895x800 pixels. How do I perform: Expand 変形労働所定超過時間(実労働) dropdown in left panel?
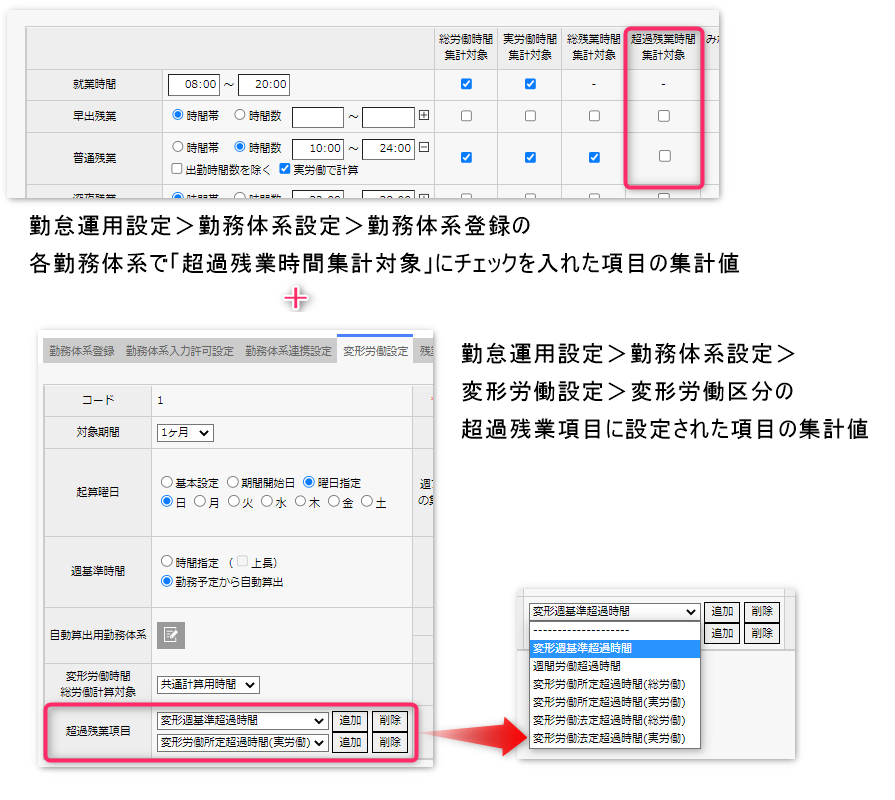242,742
